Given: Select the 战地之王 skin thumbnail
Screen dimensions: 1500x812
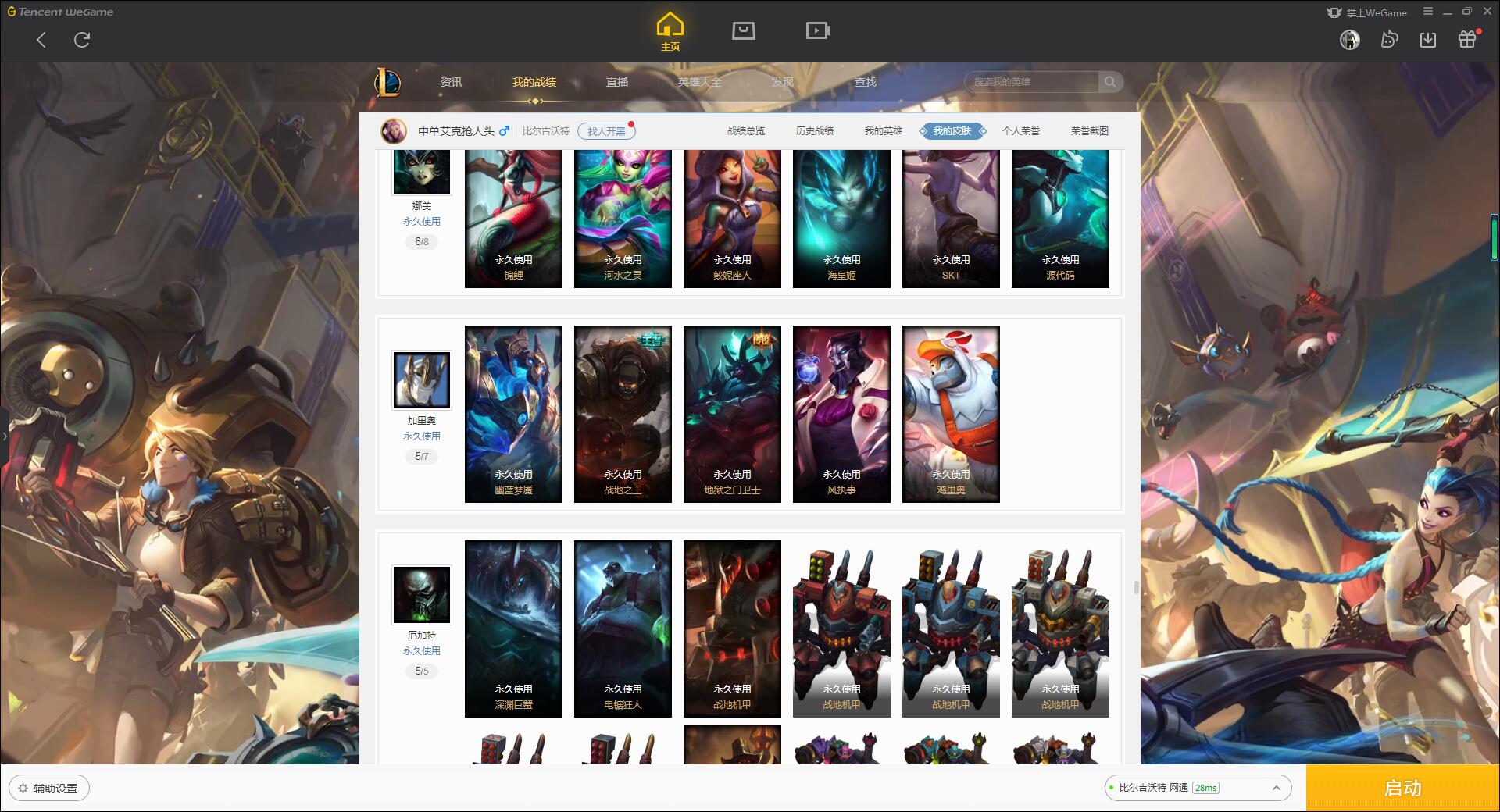Looking at the screenshot, I should pos(623,414).
